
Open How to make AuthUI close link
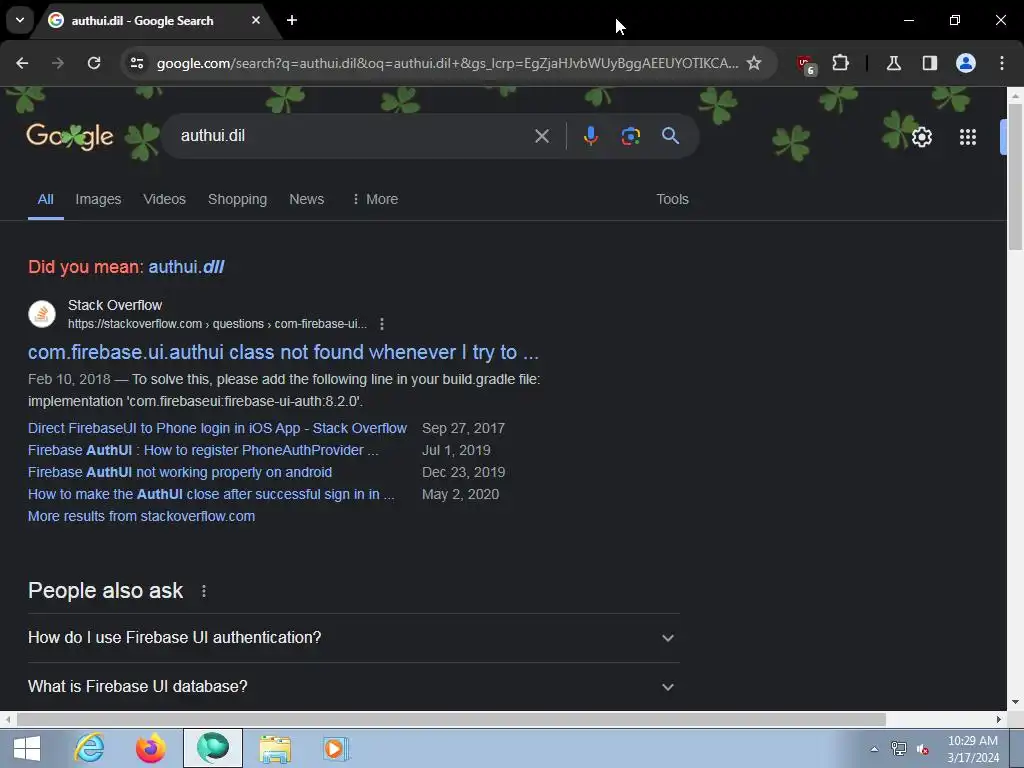pyautogui.click(x=211, y=494)
